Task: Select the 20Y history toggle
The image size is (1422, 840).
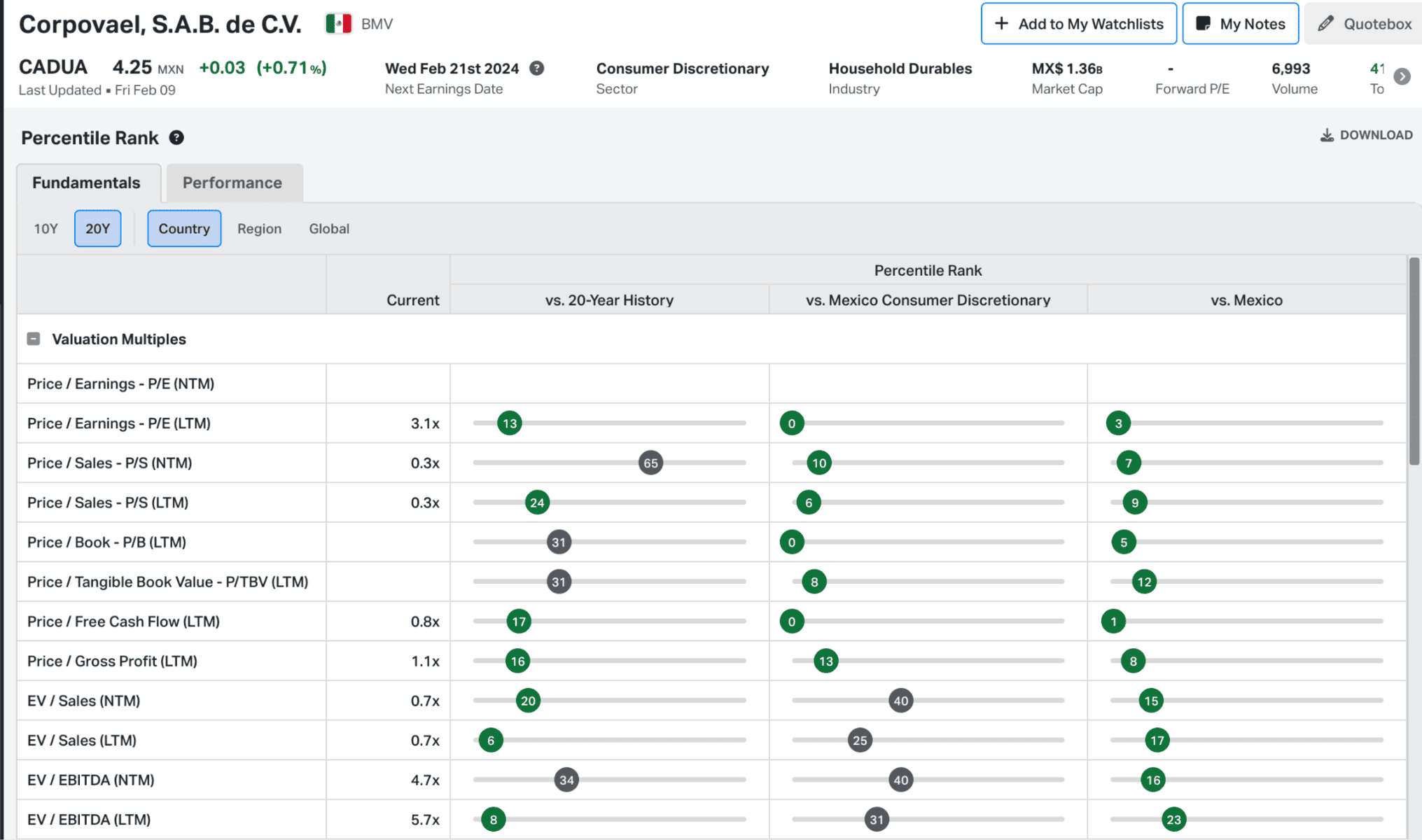Action: [97, 229]
